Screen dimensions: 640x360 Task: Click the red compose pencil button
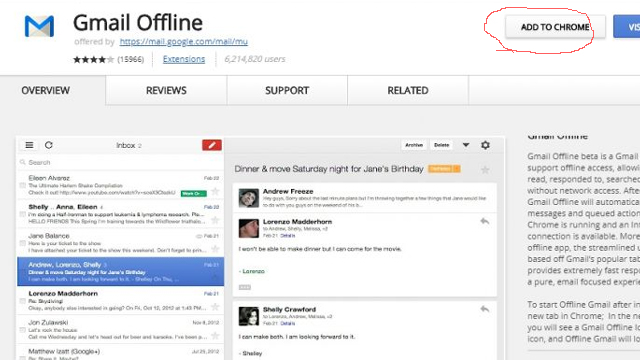coord(212,145)
